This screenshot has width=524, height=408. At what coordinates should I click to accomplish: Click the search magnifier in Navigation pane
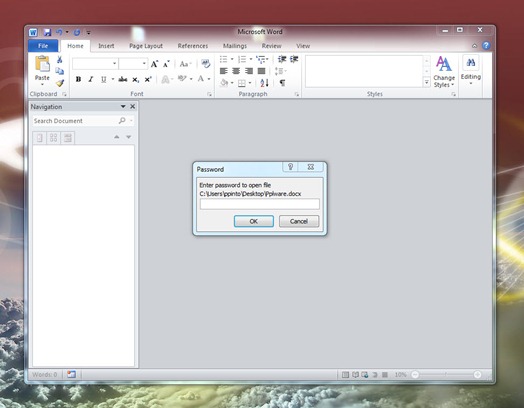(122, 121)
